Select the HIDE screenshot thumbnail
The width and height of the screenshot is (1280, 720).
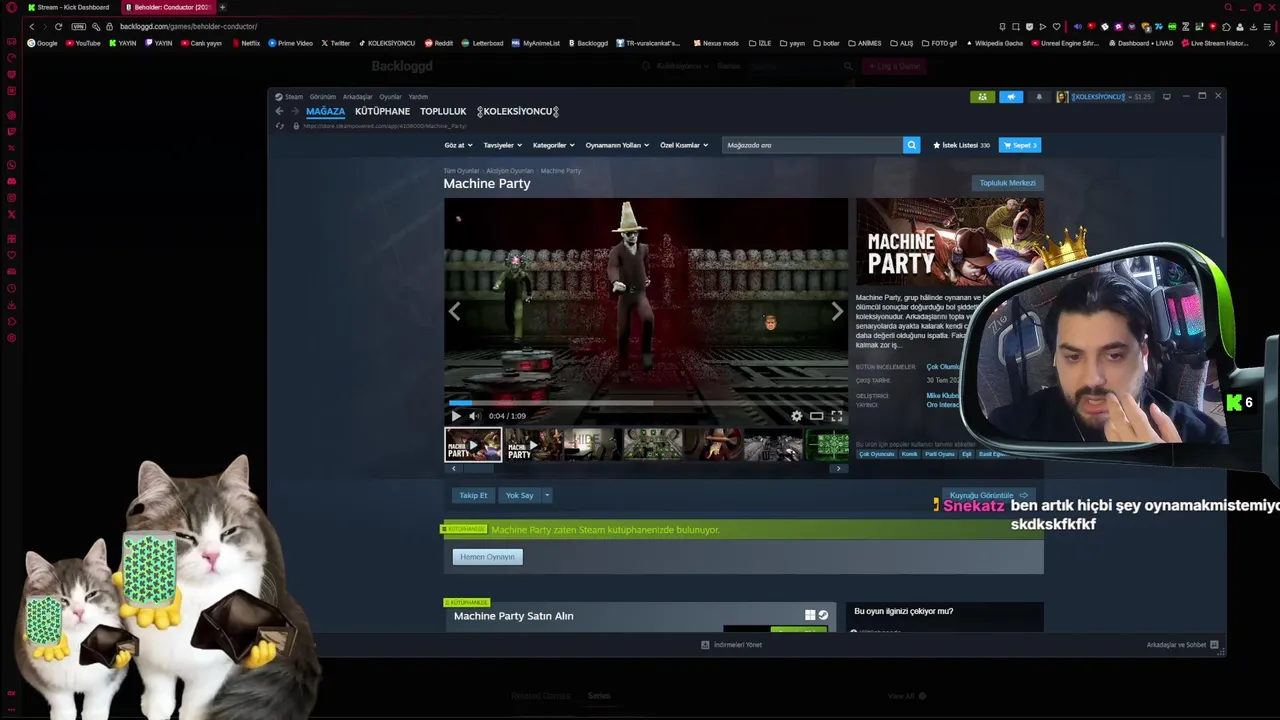pos(592,445)
